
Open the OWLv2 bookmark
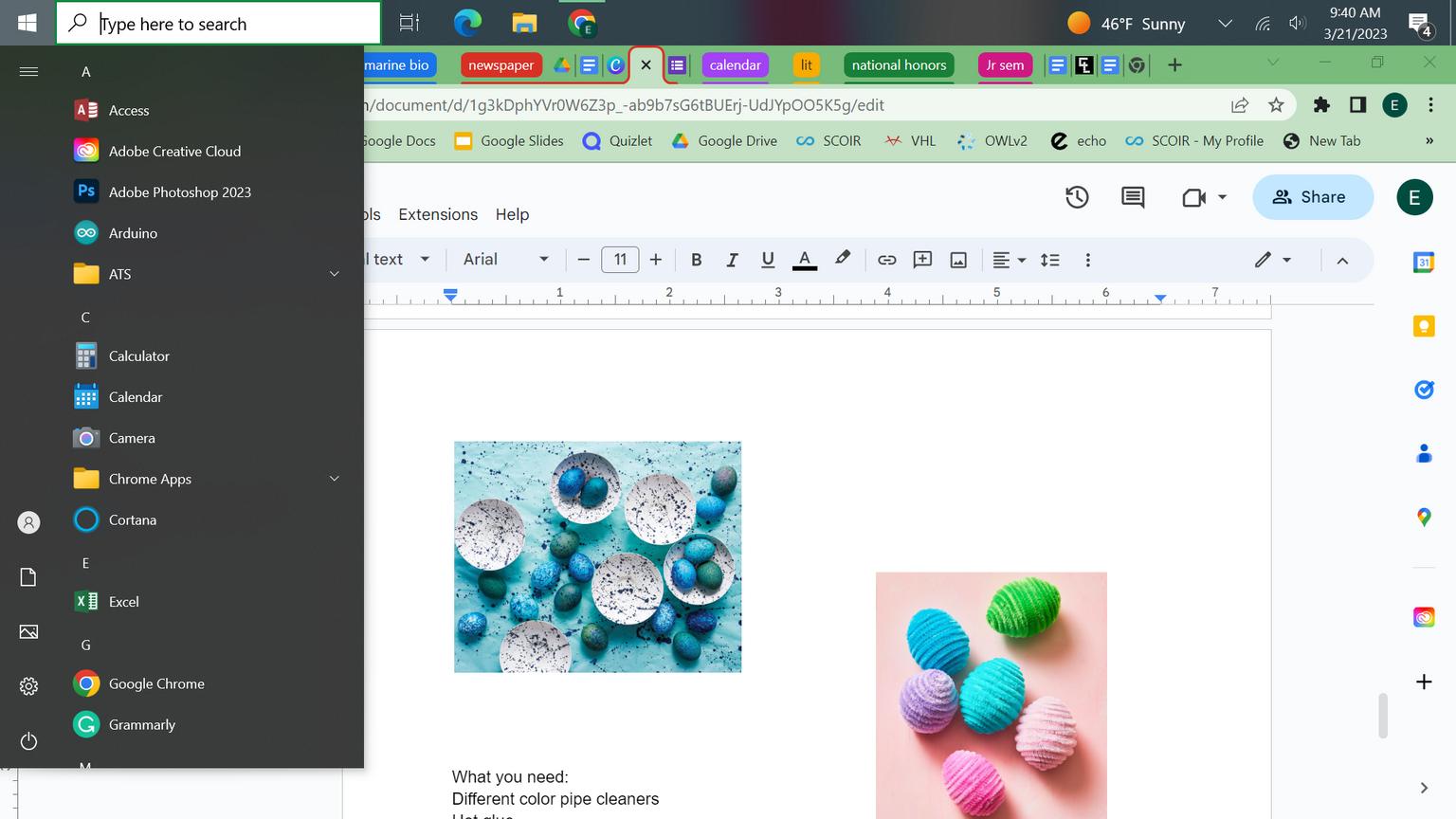coord(992,141)
